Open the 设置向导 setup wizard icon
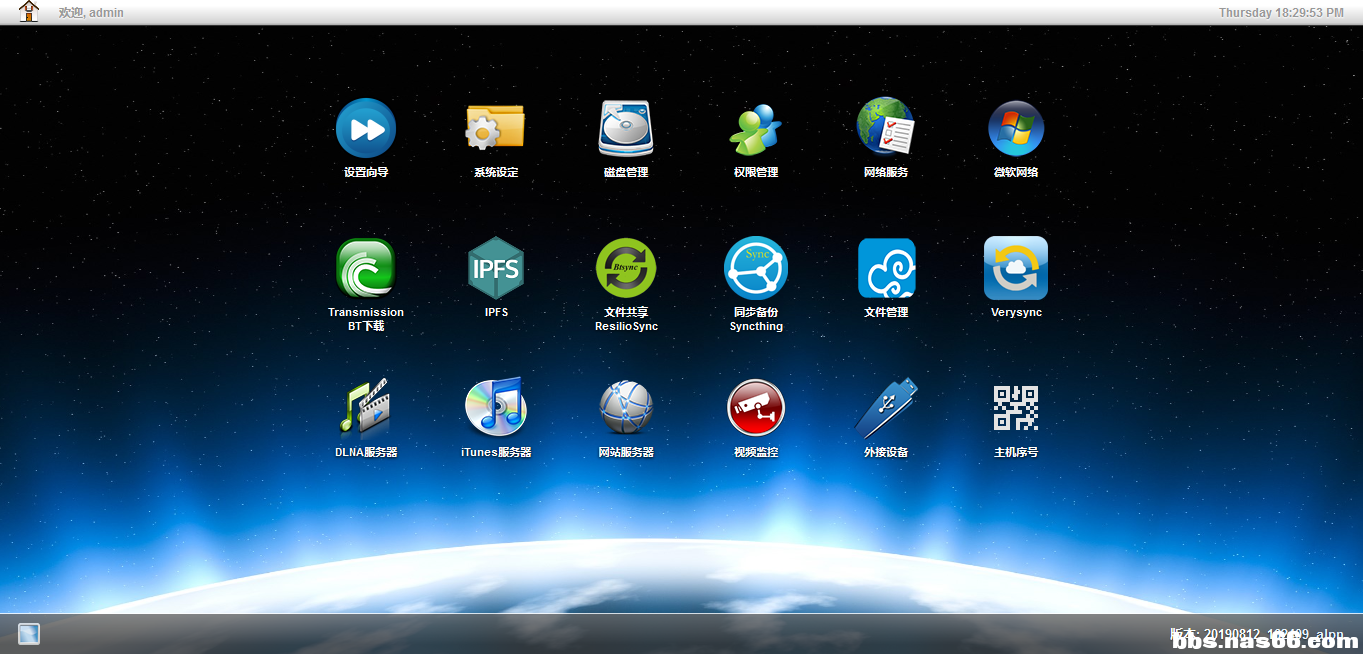Image resolution: width=1363 pixels, height=654 pixels. (x=366, y=128)
